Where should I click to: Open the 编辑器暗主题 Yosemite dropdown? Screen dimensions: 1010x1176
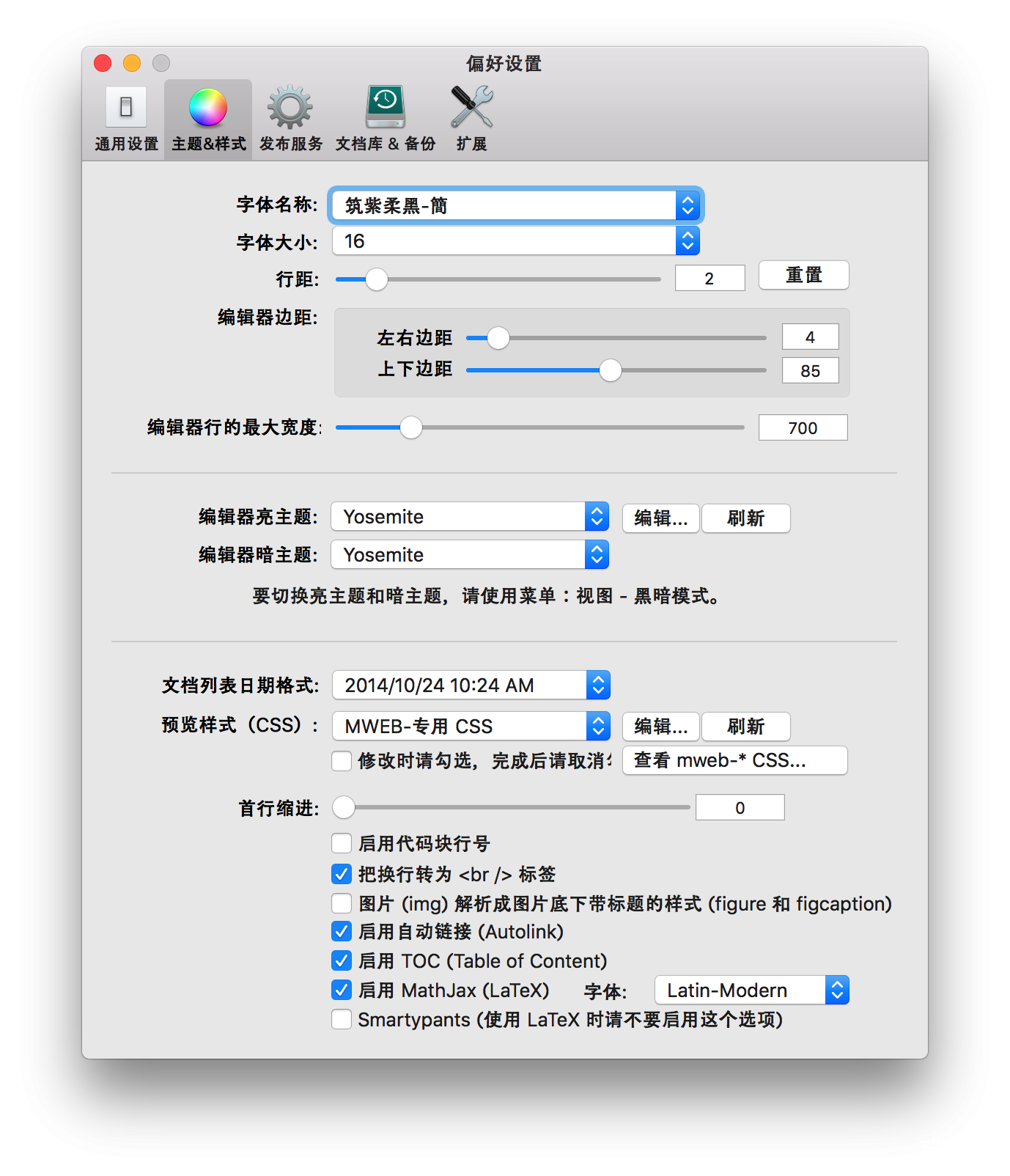470,554
